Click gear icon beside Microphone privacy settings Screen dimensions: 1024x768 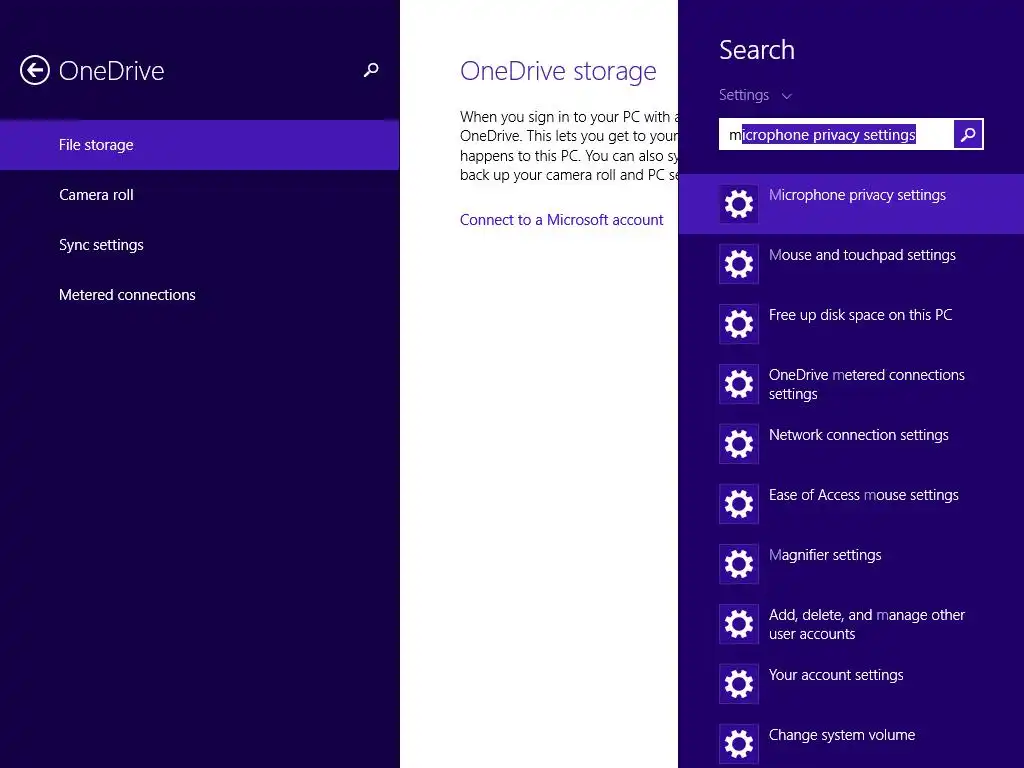click(x=739, y=204)
